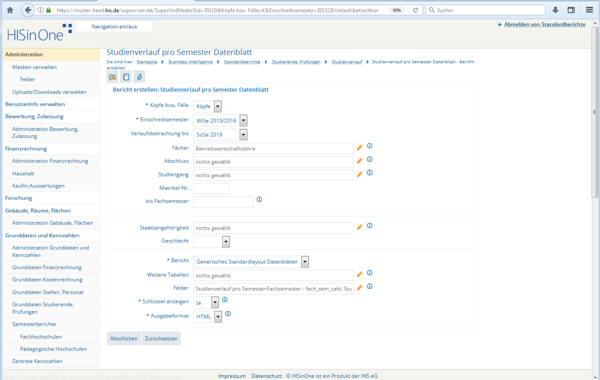Toggle Navigation ein/aus button

coord(114,26)
